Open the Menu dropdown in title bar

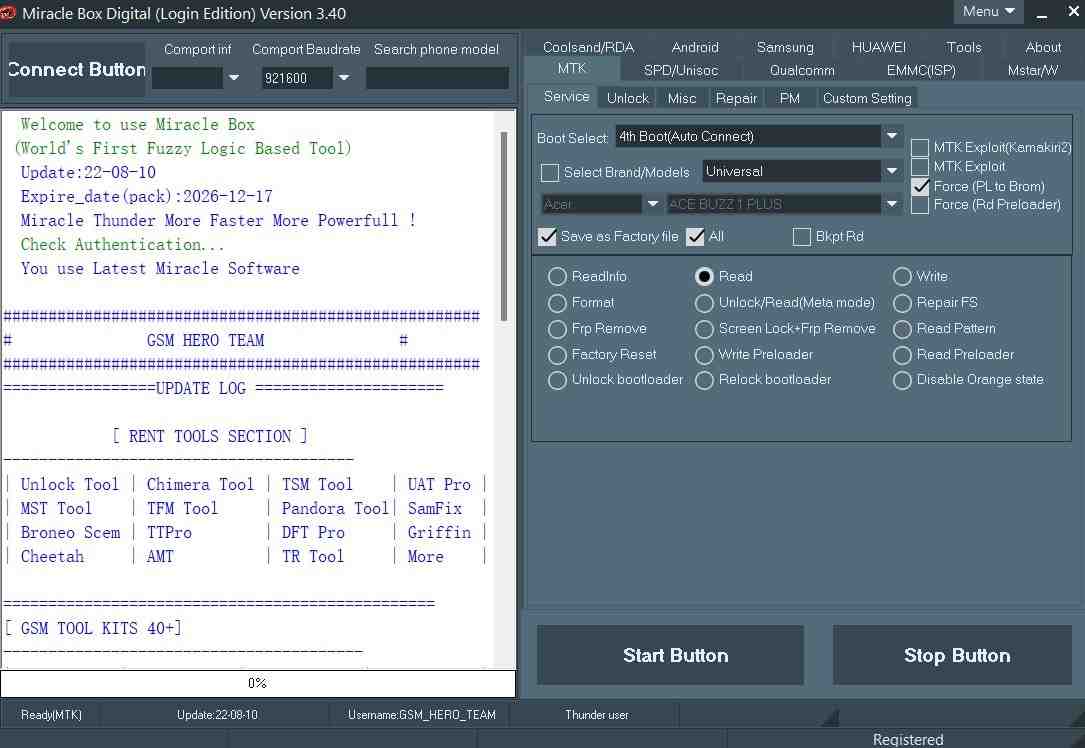tap(989, 12)
